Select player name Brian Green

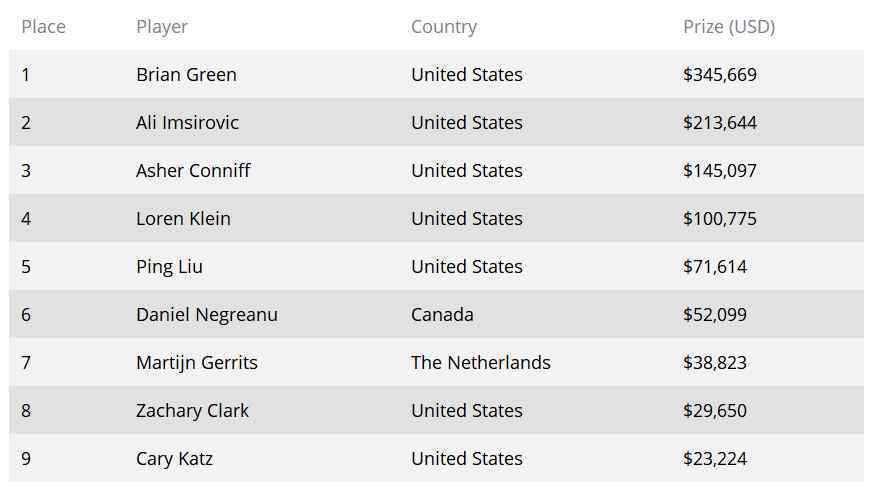tap(186, 75)
